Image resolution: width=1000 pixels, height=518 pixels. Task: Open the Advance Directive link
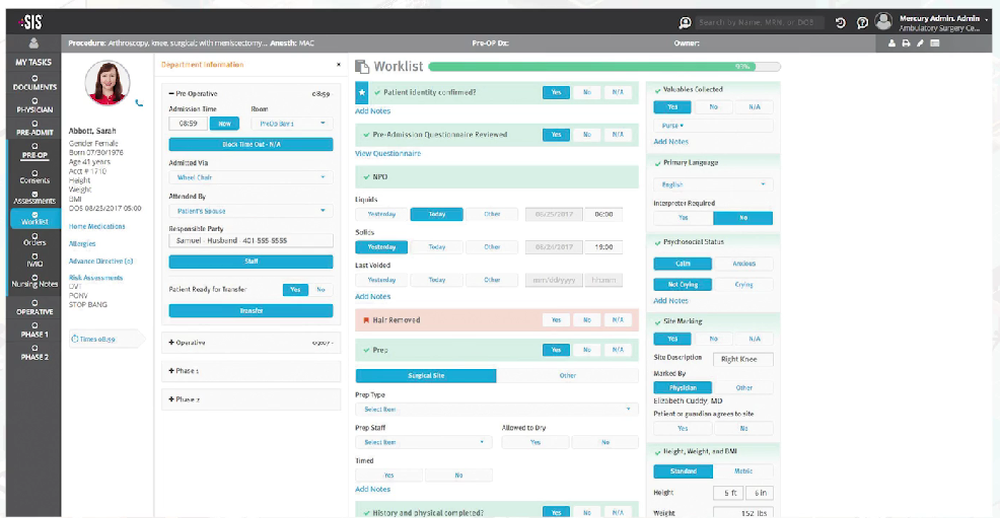(101, 261)
